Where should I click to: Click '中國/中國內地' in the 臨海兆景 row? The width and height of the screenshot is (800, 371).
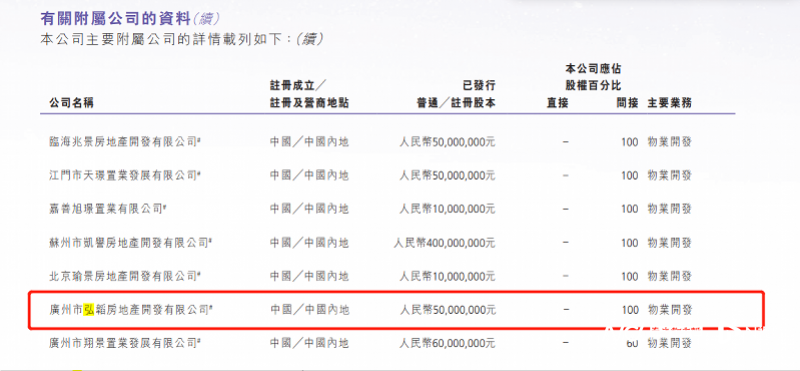[x=309, y=142]
